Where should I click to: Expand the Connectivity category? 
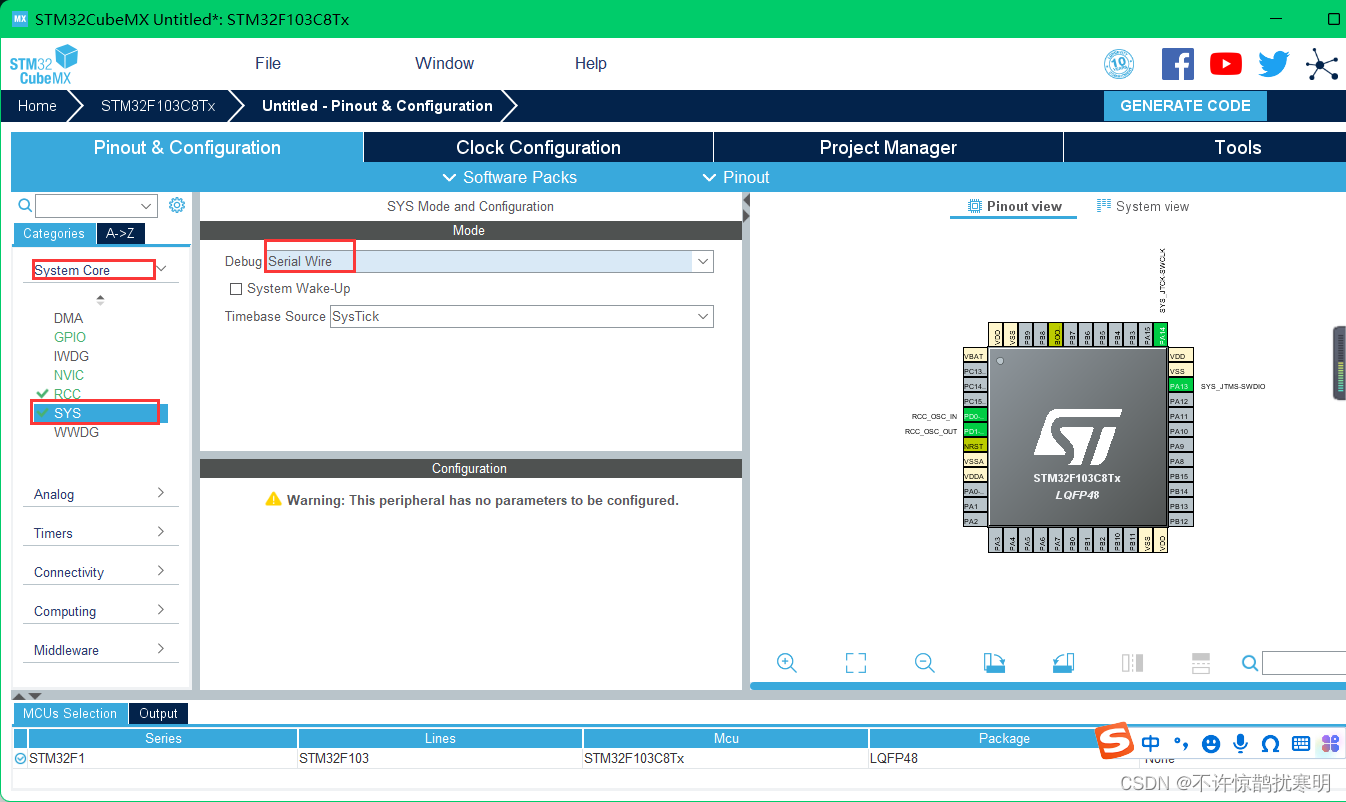click(100, 572)
